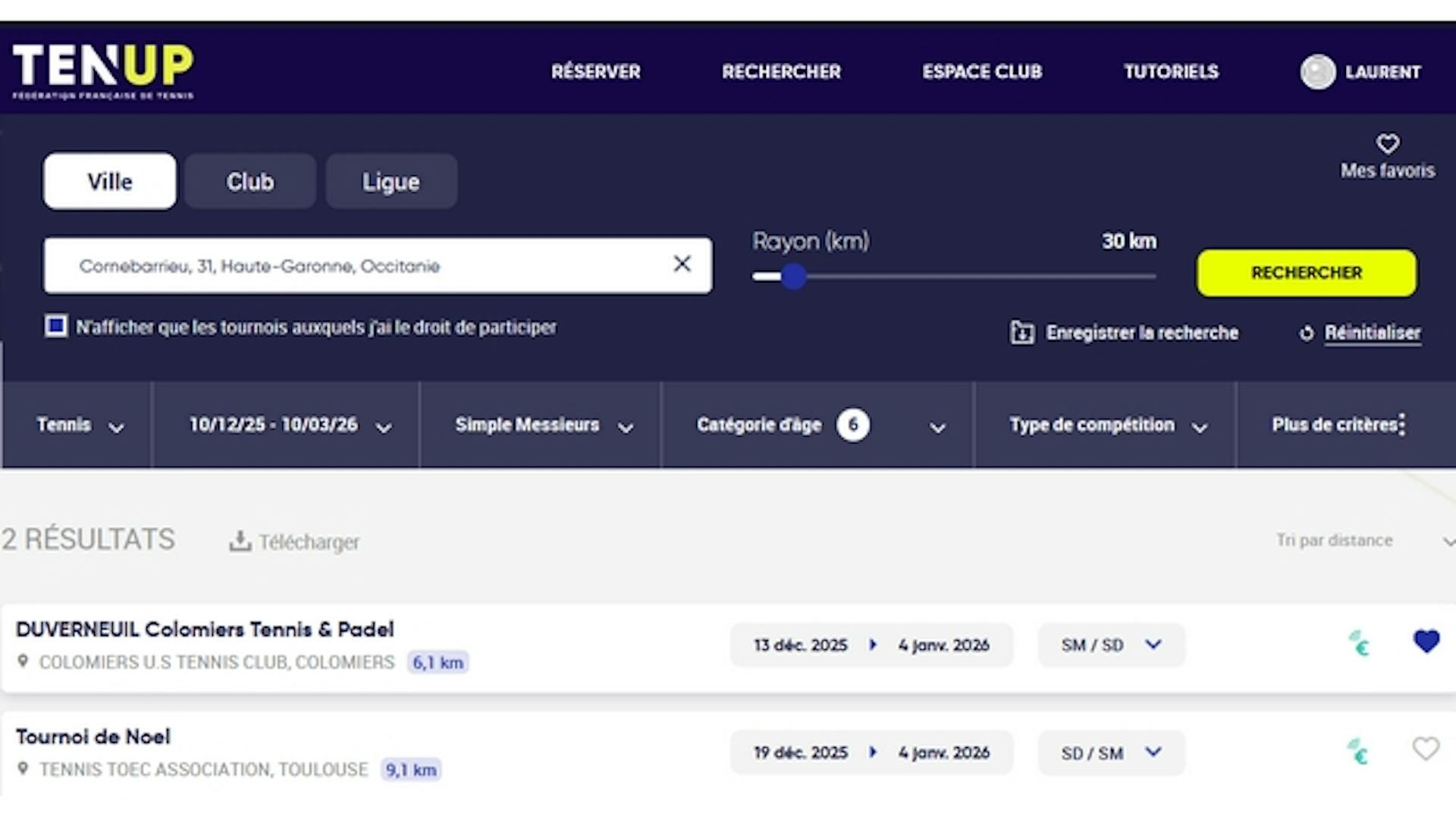Click the Enregistrer la recherche save icon
Image resolution: width=1456 pixels, height=819 pixels.
coord(1021,332)
